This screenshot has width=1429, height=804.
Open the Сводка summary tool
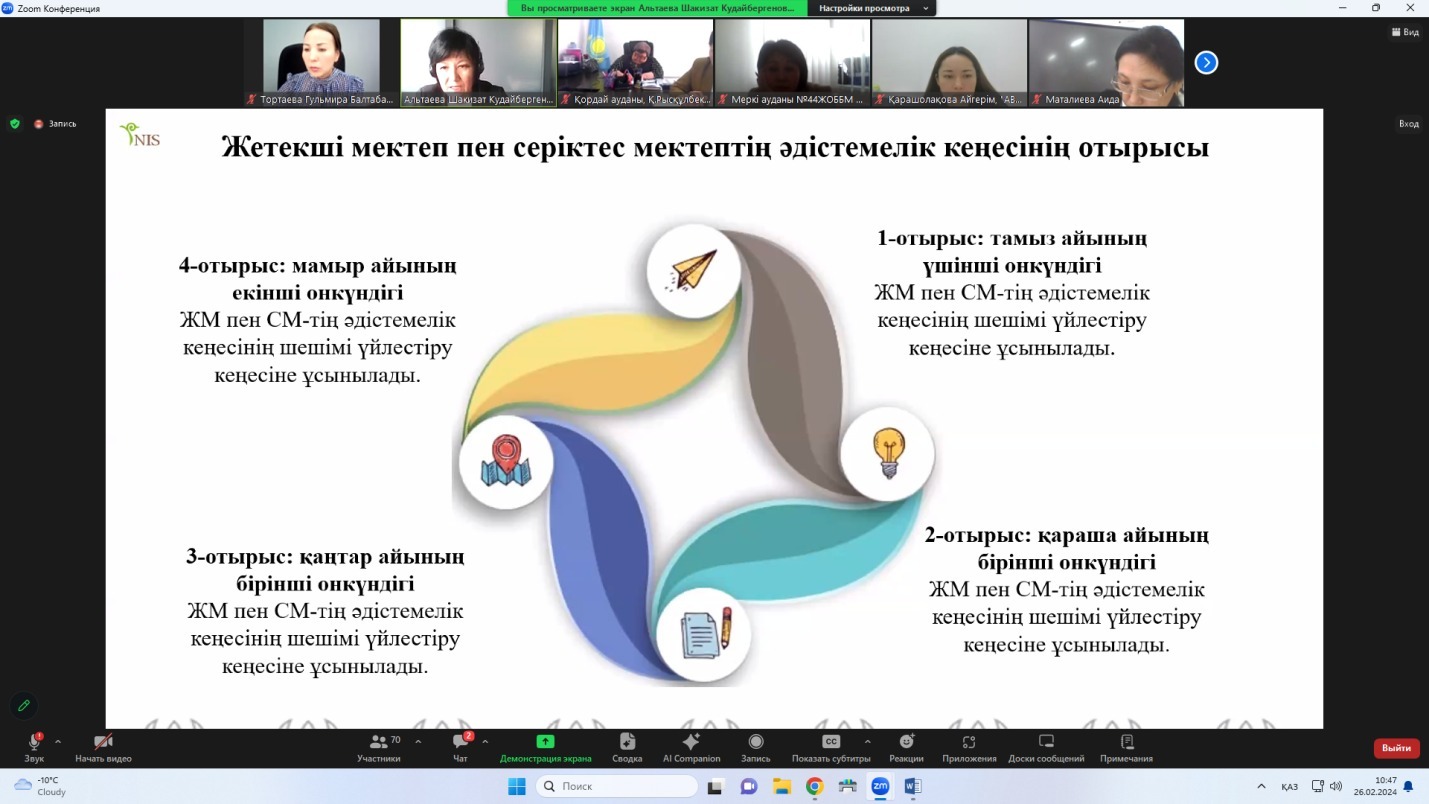click(627, 747)
